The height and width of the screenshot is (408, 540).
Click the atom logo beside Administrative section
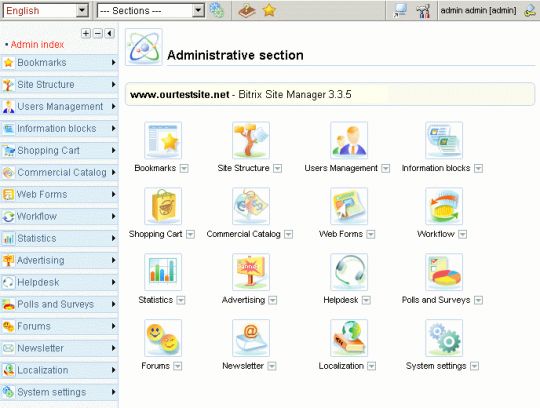[144, 47]
